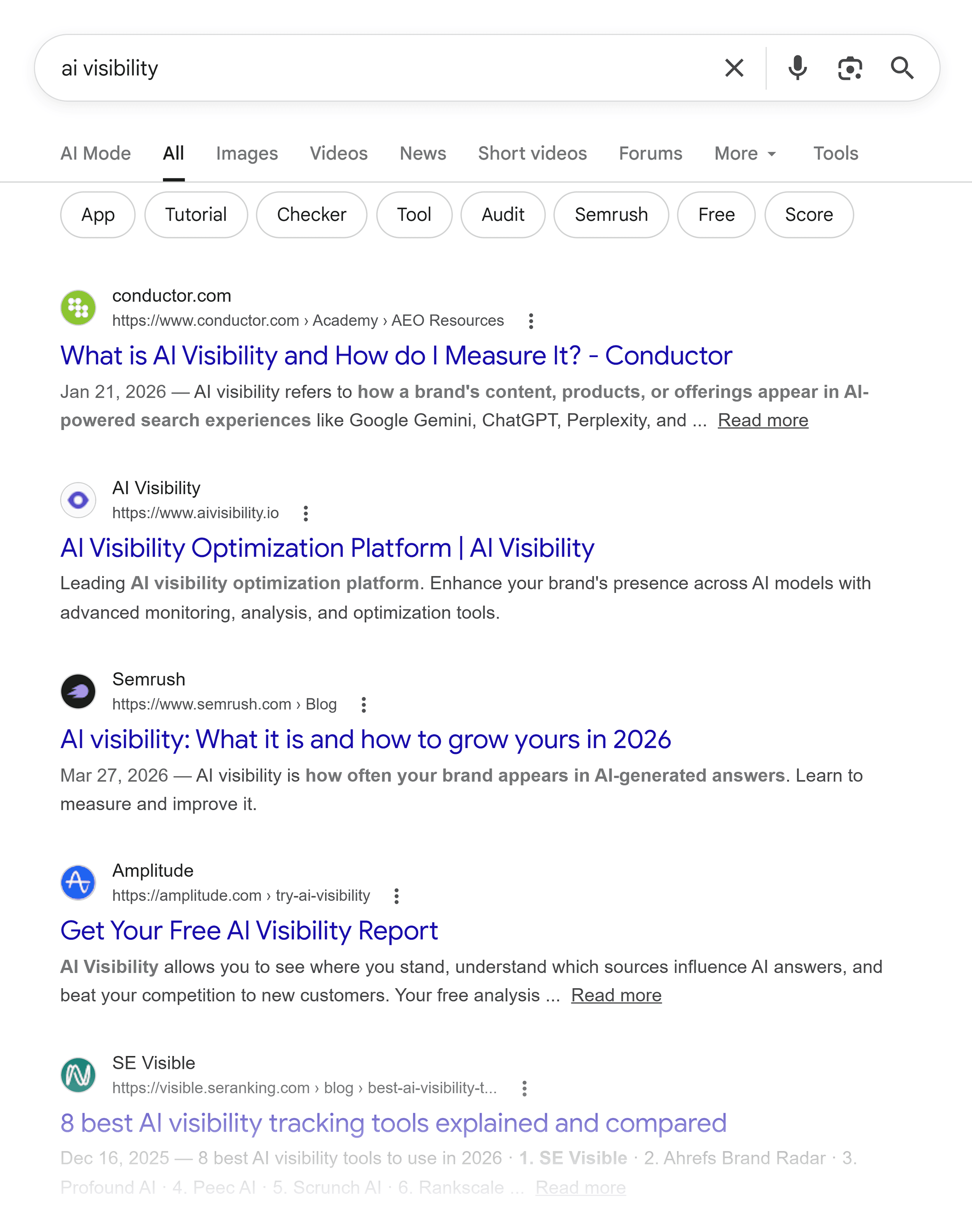This screenshot has height=1232, width=972.
Task: Click inside the search input field
Action: point(341,68)
